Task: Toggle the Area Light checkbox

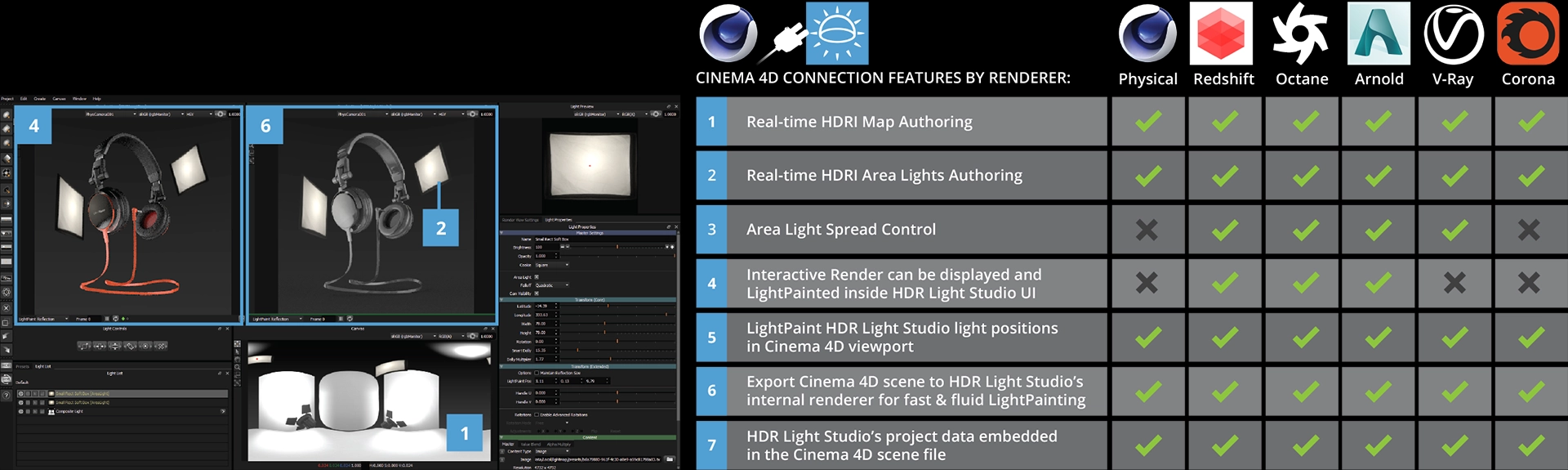Action: (537, 277)
